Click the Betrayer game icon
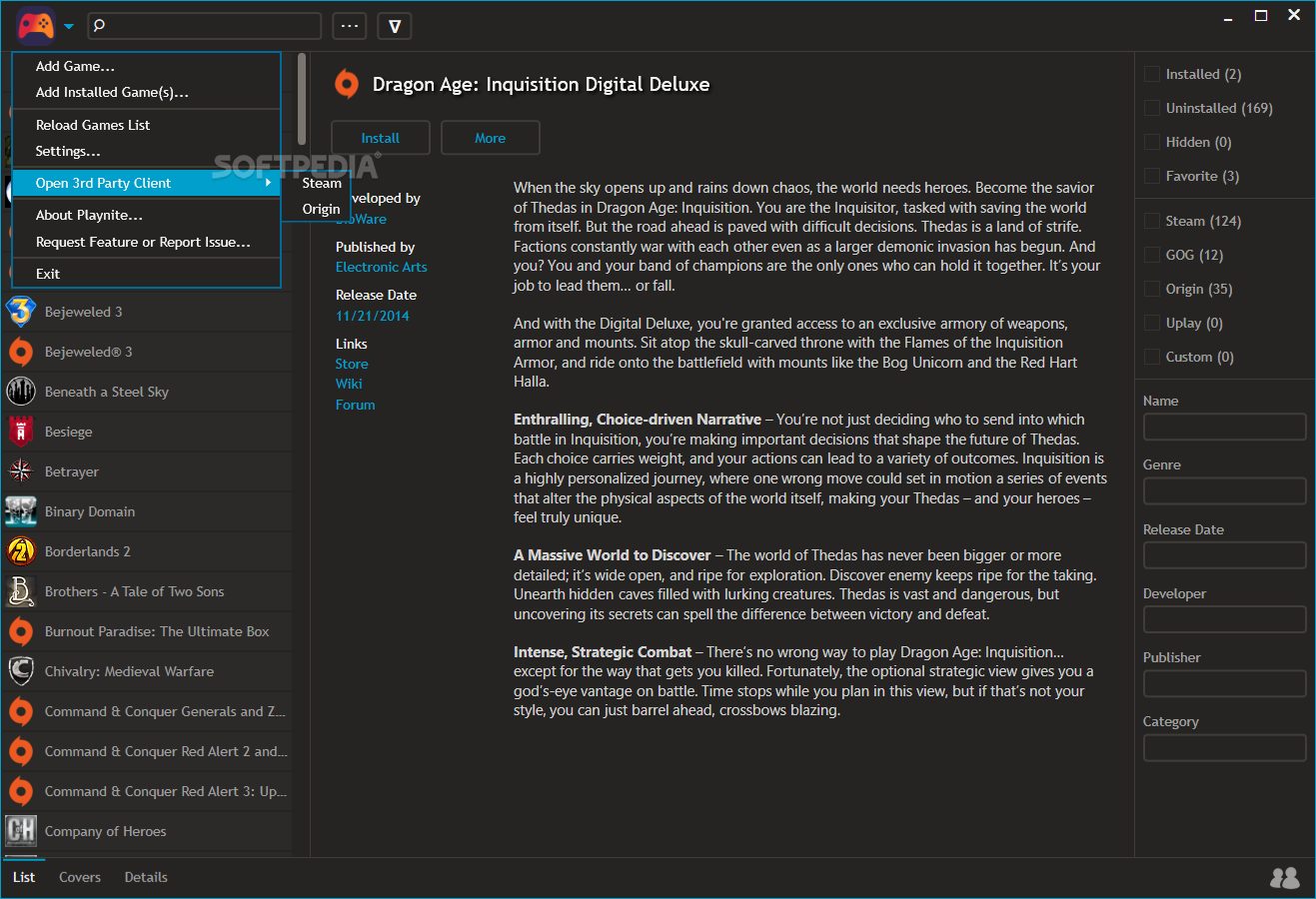1316x899 pixels. click(x=21, y=471)
